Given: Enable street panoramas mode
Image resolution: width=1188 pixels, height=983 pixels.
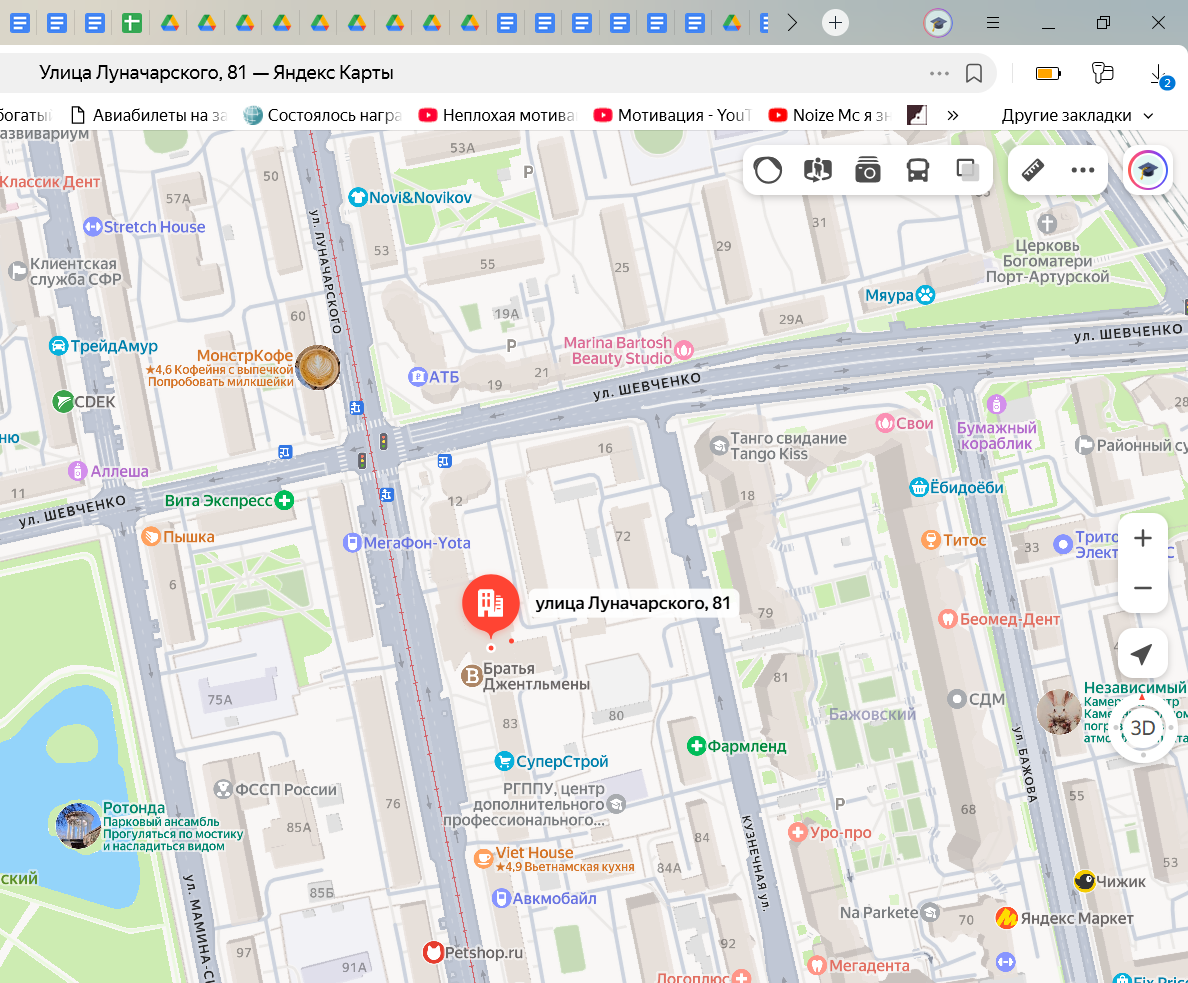Looking at the screenshot, I should (818, 171).
